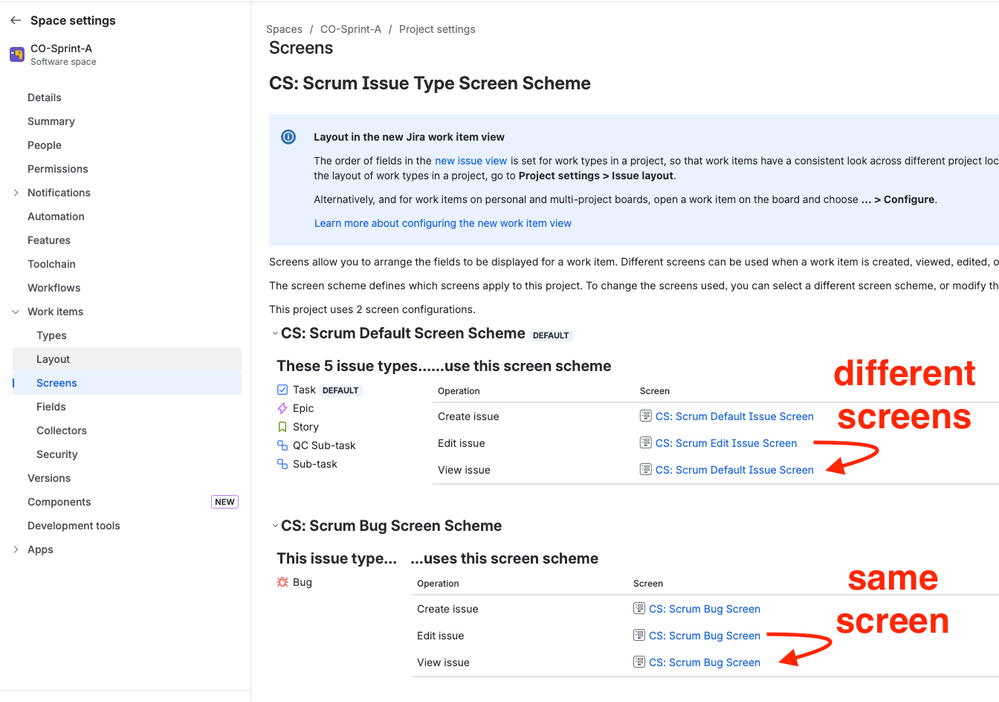Viewport: 999px width, 702px height.
Task: Open CS: Scrum Bug Screen for Create issue
Action: click(x=705, y=609)
